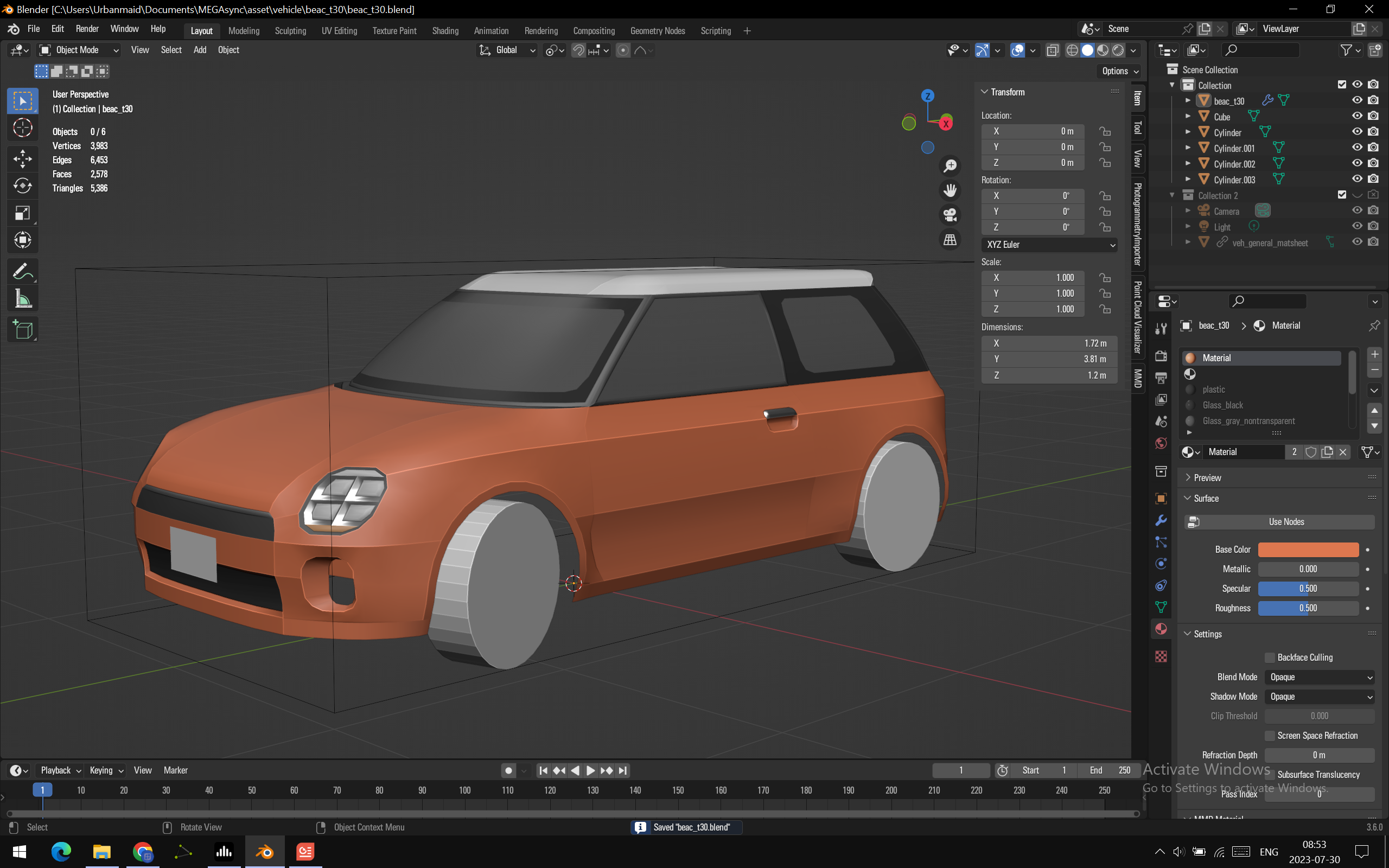Open the Blend Mode dropdown

(x=1320, y=677)
